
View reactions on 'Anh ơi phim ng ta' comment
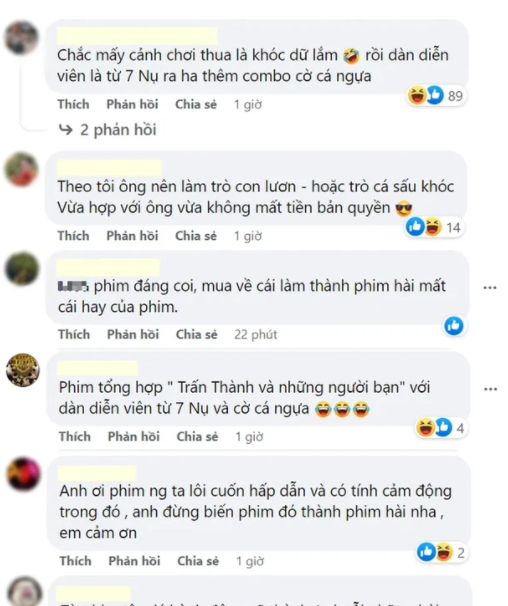pyautogui.click(x=441, y=552)
